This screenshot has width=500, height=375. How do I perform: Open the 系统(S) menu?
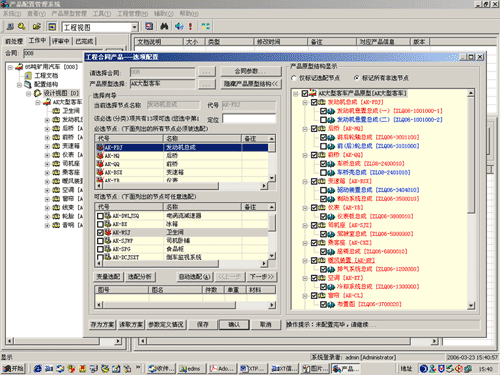coord(12,14)
